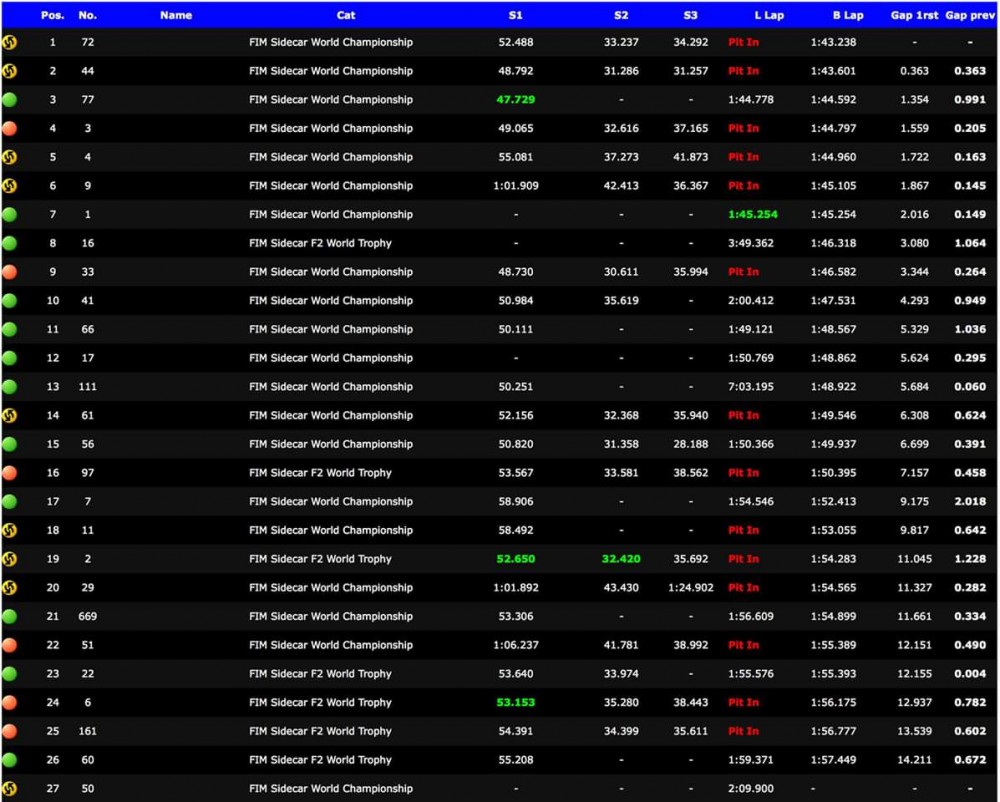The width and height of the screenshot is (1000, 802).
Task: Click the yellow status icon for position 27
Action: pyautogui.click(x=10, y=789)
